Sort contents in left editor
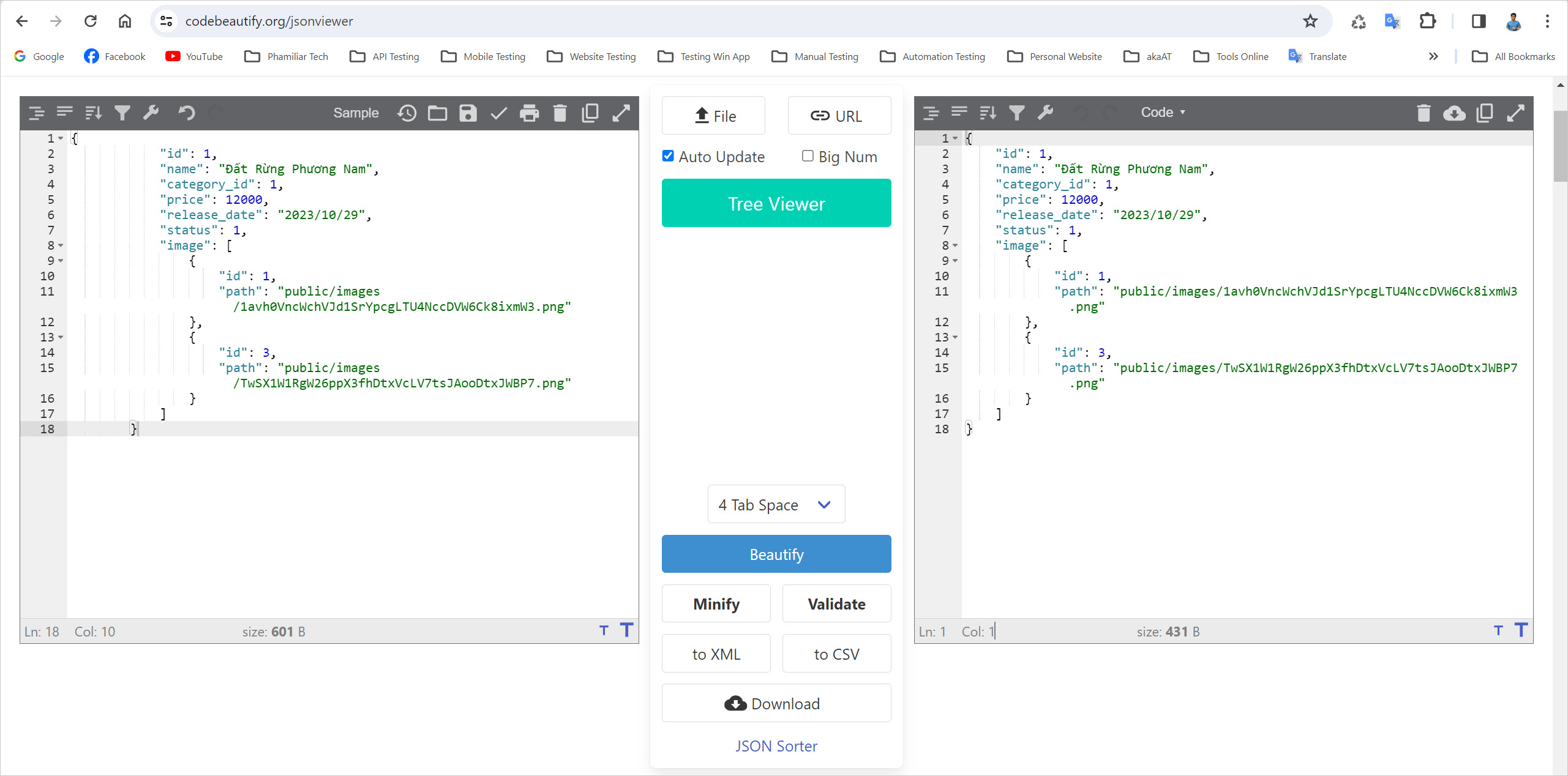Viewport: 1568px width, 776px height. (x=94, y=113)
